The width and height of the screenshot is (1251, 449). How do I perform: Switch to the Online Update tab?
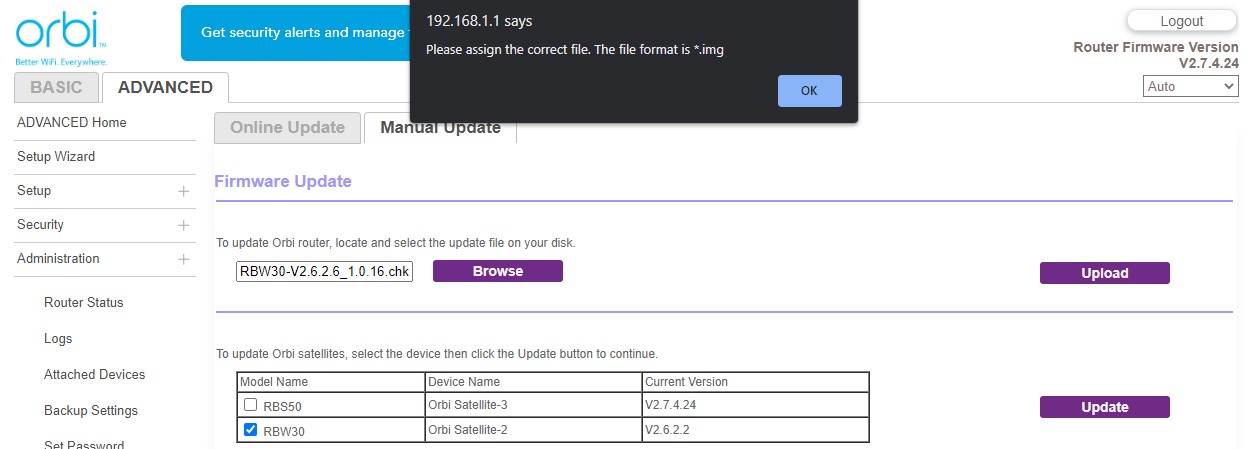coord(287,127)
